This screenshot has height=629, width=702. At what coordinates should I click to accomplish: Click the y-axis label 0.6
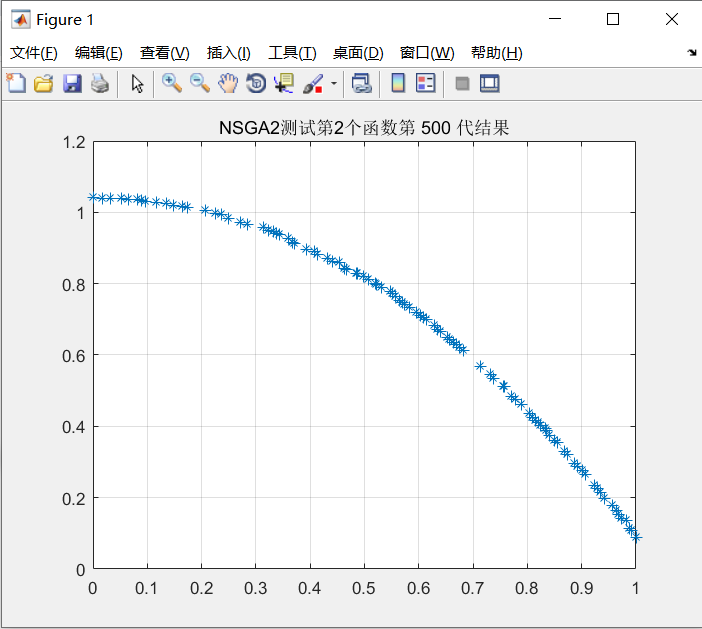click(74, 356)
